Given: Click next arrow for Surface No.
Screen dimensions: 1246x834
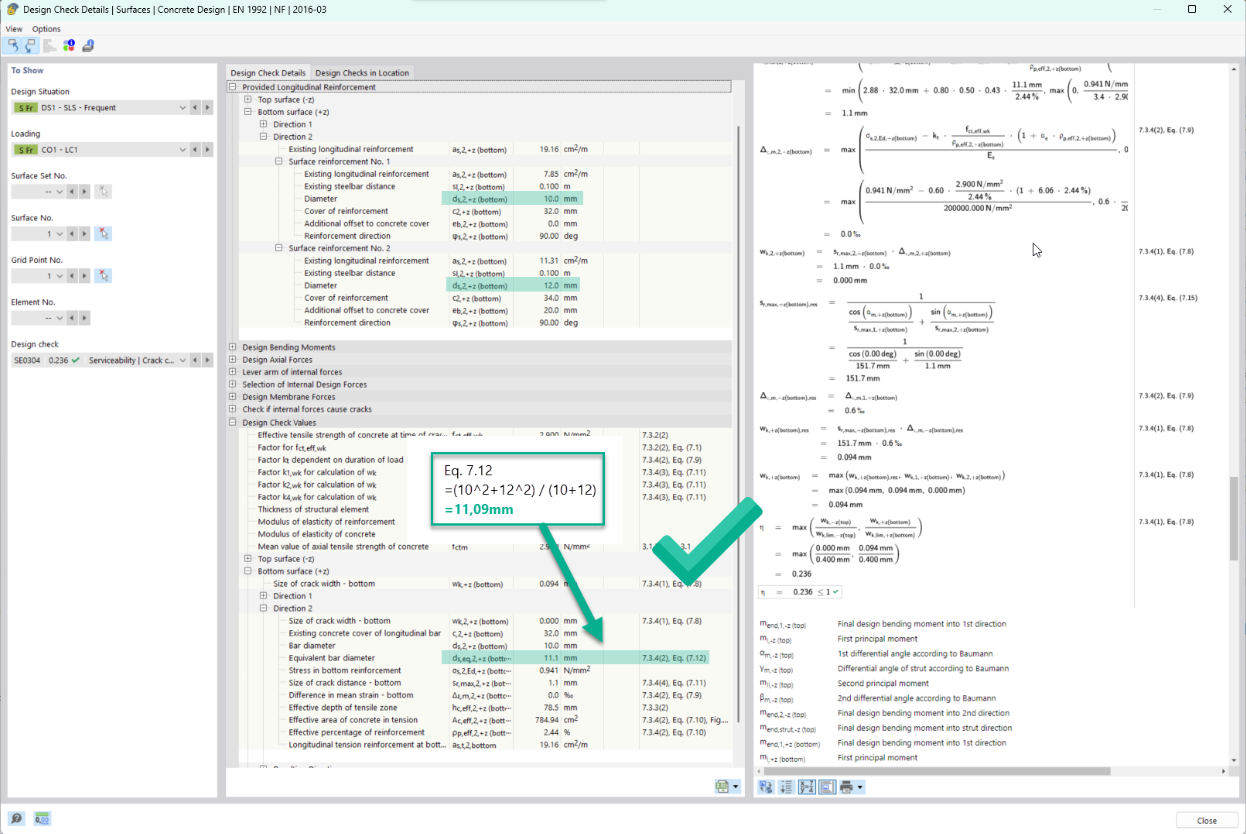Looking at the screenshot, I should click(x=84, y=233).
